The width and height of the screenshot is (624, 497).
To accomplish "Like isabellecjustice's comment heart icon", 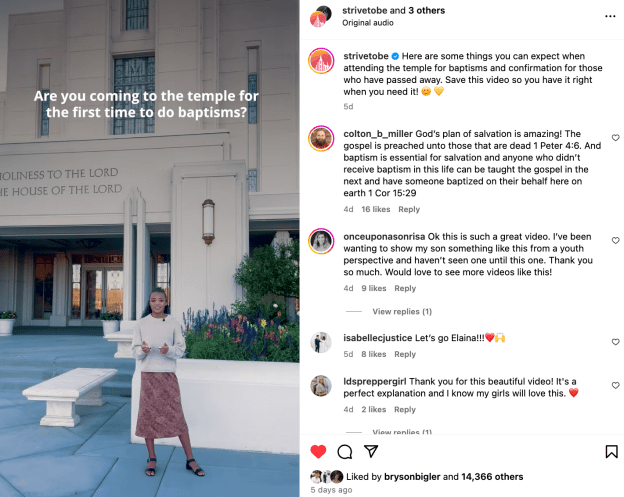I will [x=615, y=342].
